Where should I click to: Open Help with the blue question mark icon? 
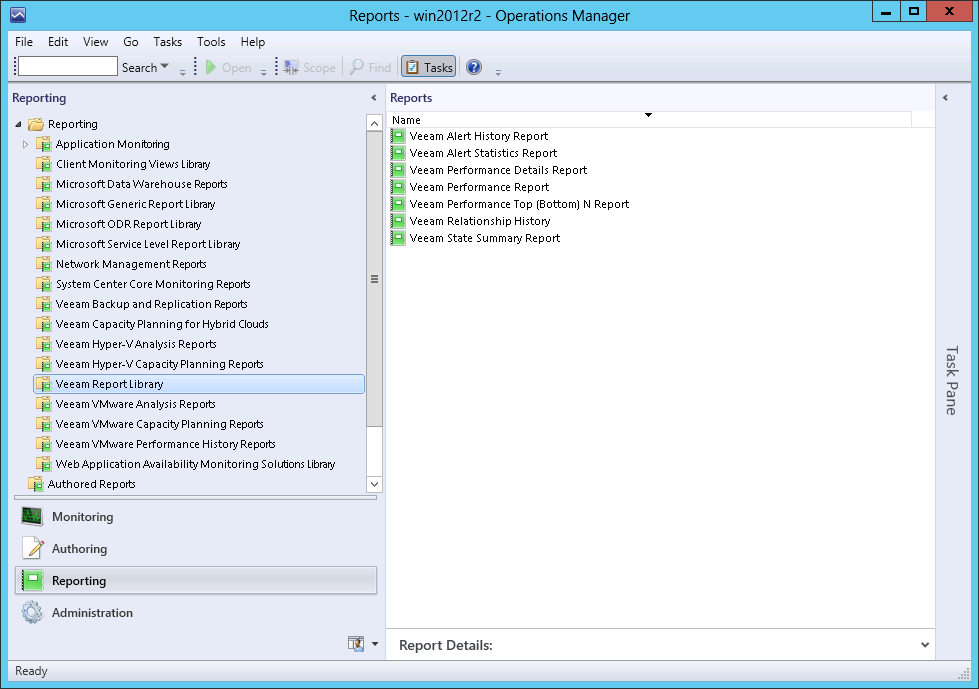474,67
